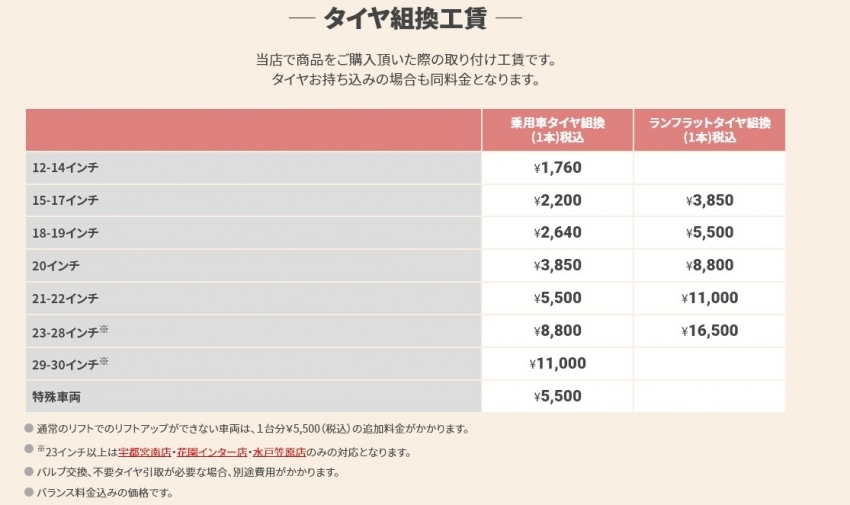Select the 12-14インチ row label
This screenshot has height=505, width=850.
tap(66, 167)
